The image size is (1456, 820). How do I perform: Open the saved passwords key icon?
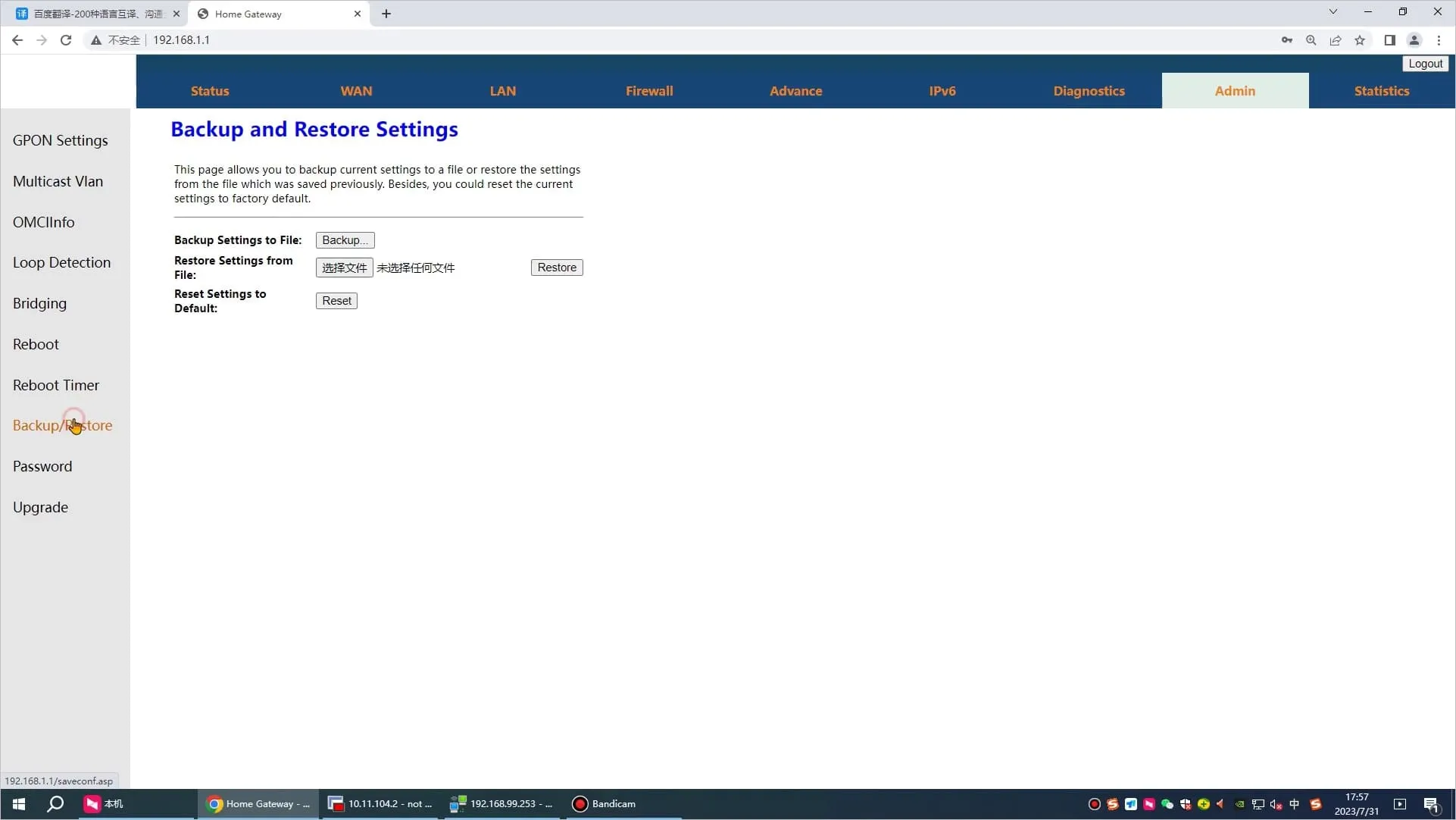pos(1287,40)
